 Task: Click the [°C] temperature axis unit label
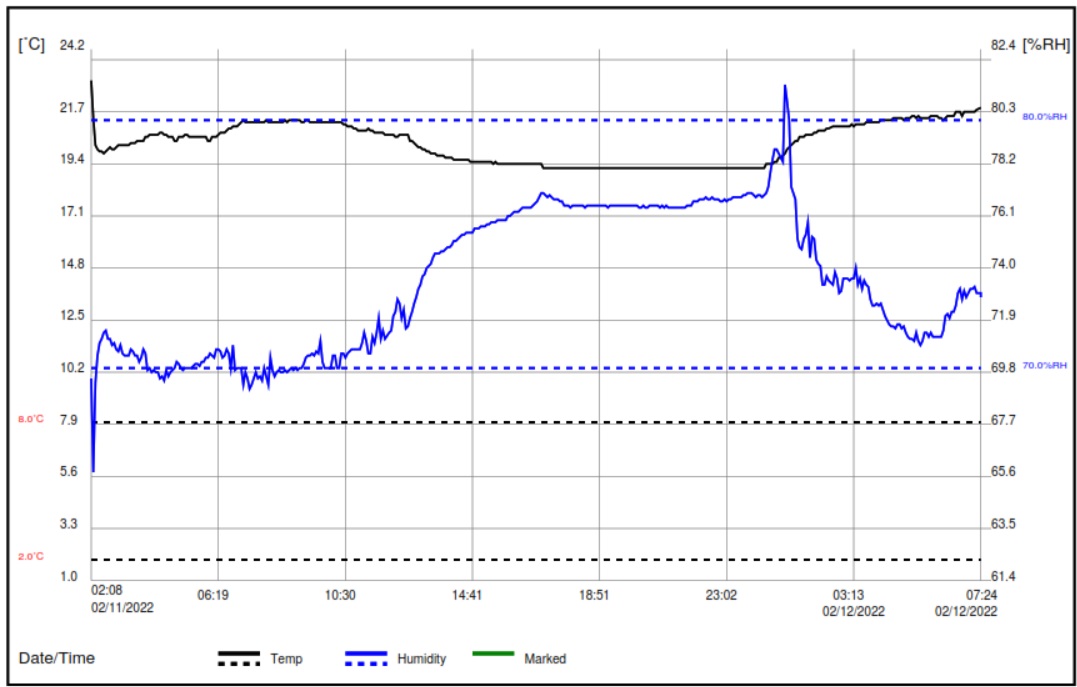[x=32, y=45]
